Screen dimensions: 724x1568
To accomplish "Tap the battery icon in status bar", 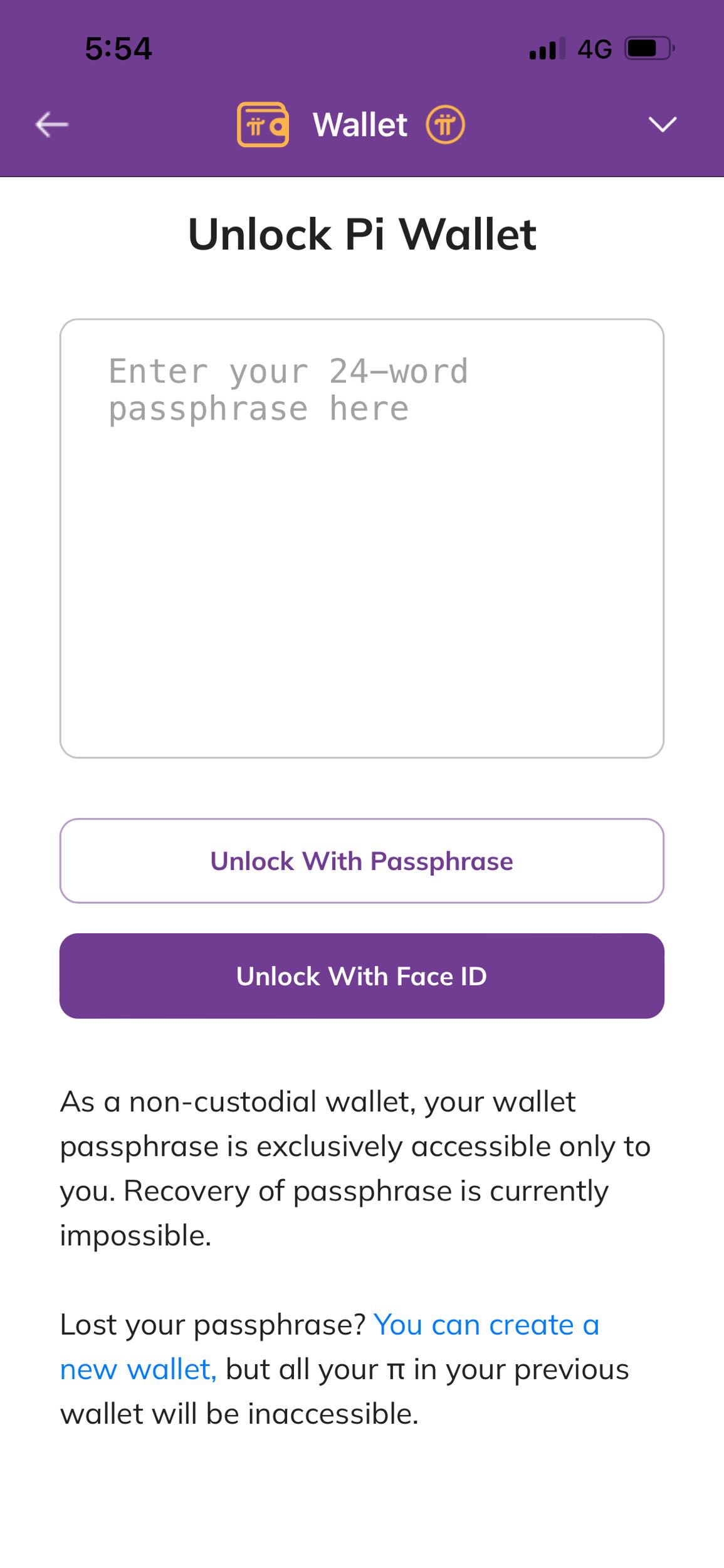I will (649, 48).
